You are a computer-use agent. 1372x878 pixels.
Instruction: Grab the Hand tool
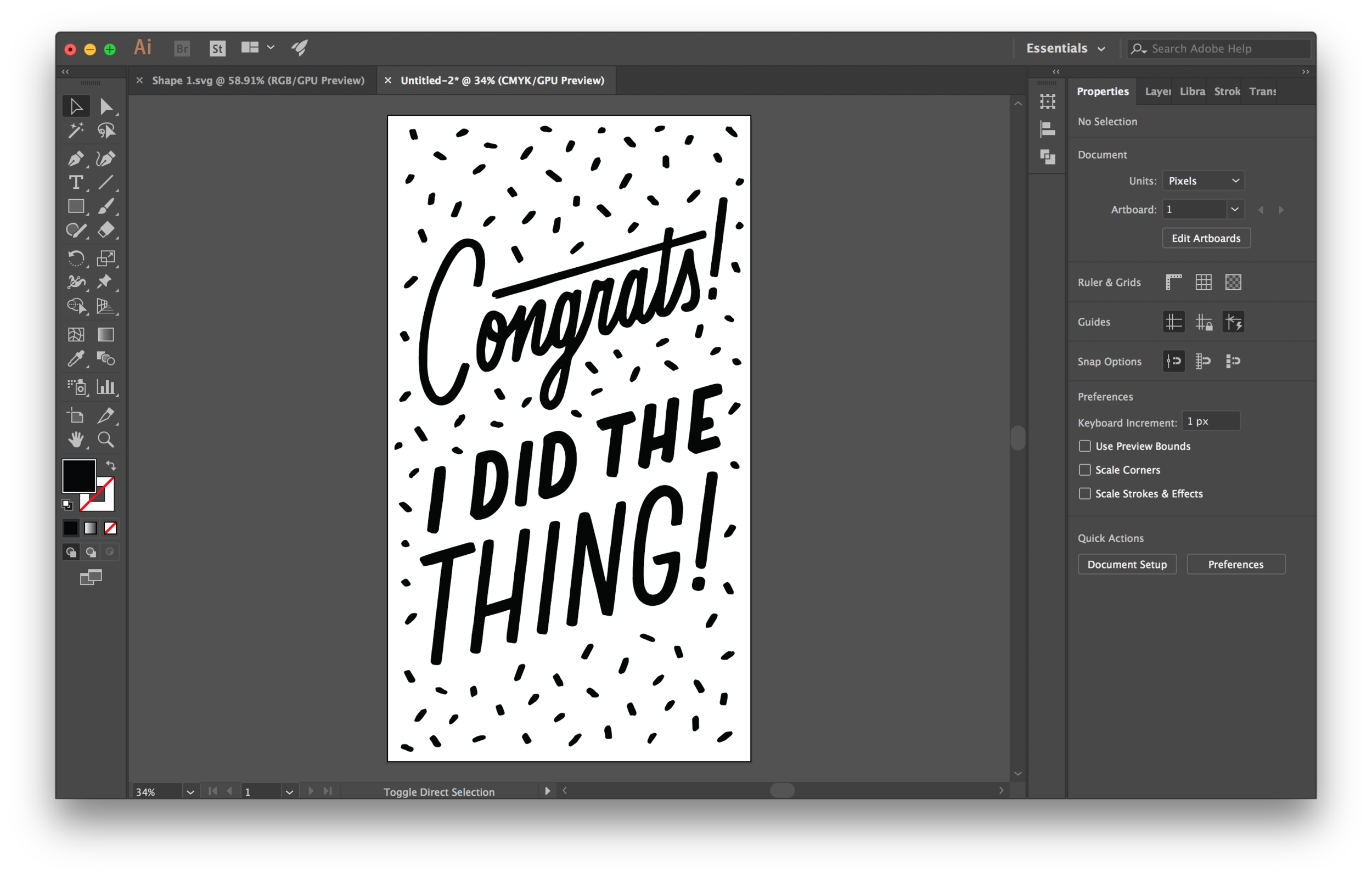pyautogui.click(x=76, y=440)
